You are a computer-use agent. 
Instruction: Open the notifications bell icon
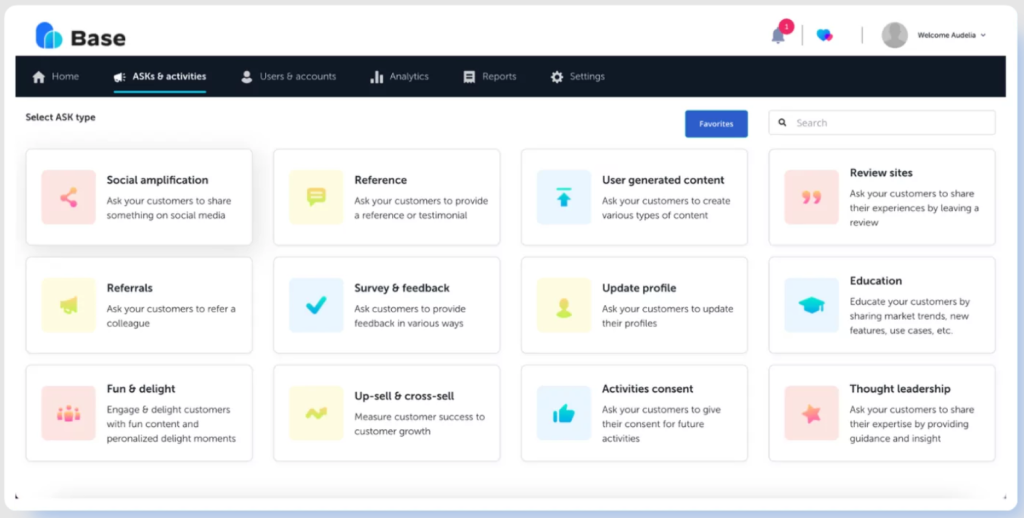(x=778, y=35)
